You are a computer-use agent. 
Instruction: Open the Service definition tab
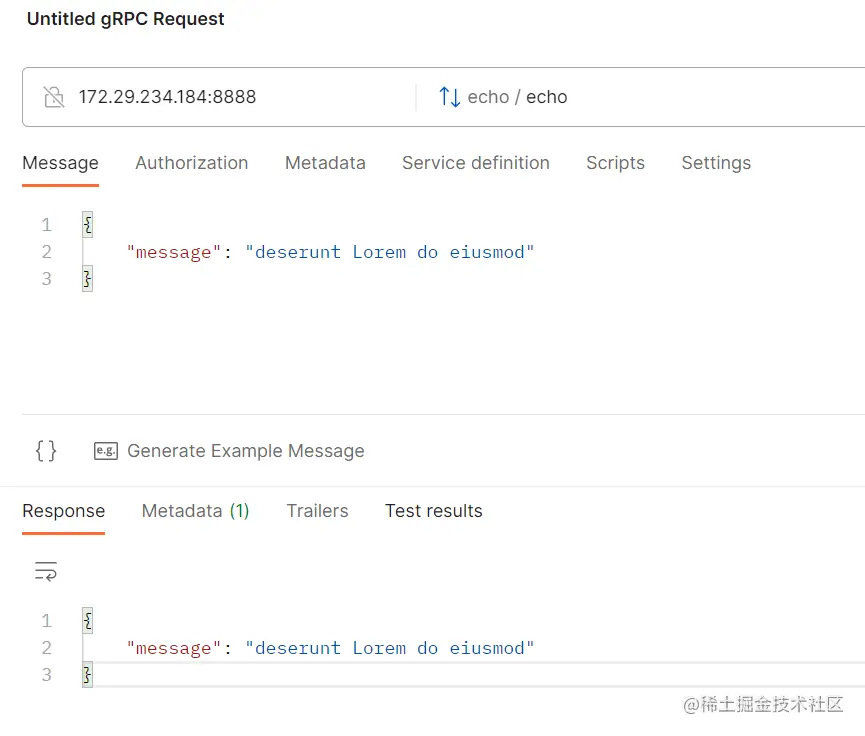(x=475, y=163)
